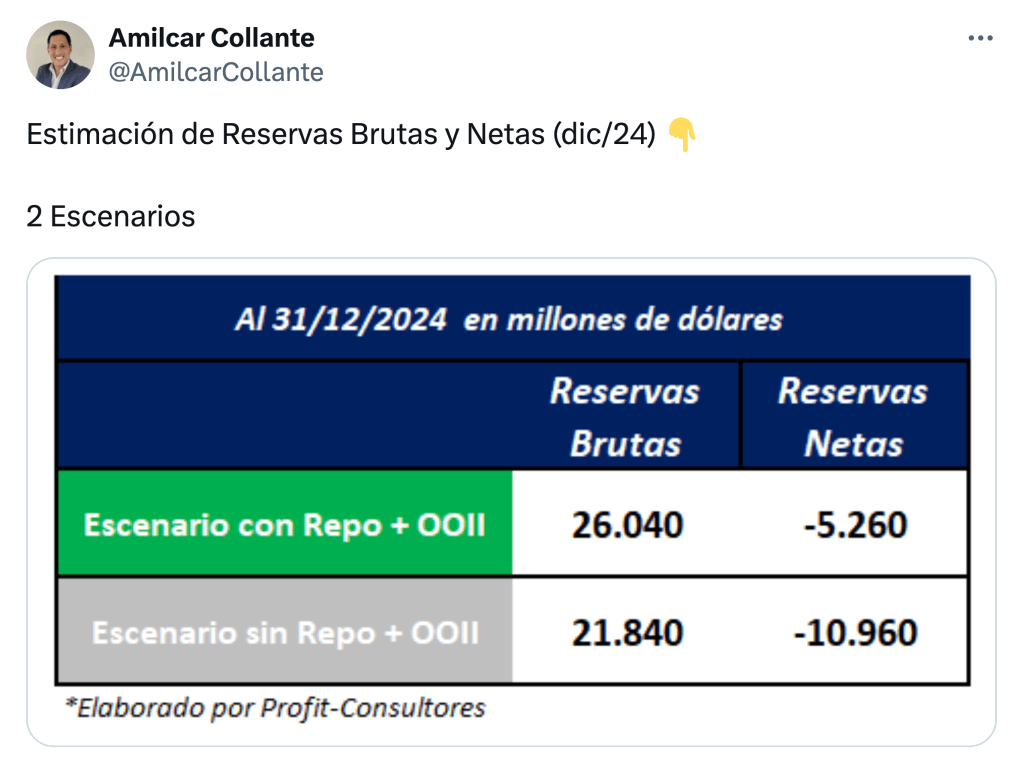This screenshot has height=757, width=1023.
Task: Click Amilcar Collante's profile avatar
Action: click(x=60, y=55)
